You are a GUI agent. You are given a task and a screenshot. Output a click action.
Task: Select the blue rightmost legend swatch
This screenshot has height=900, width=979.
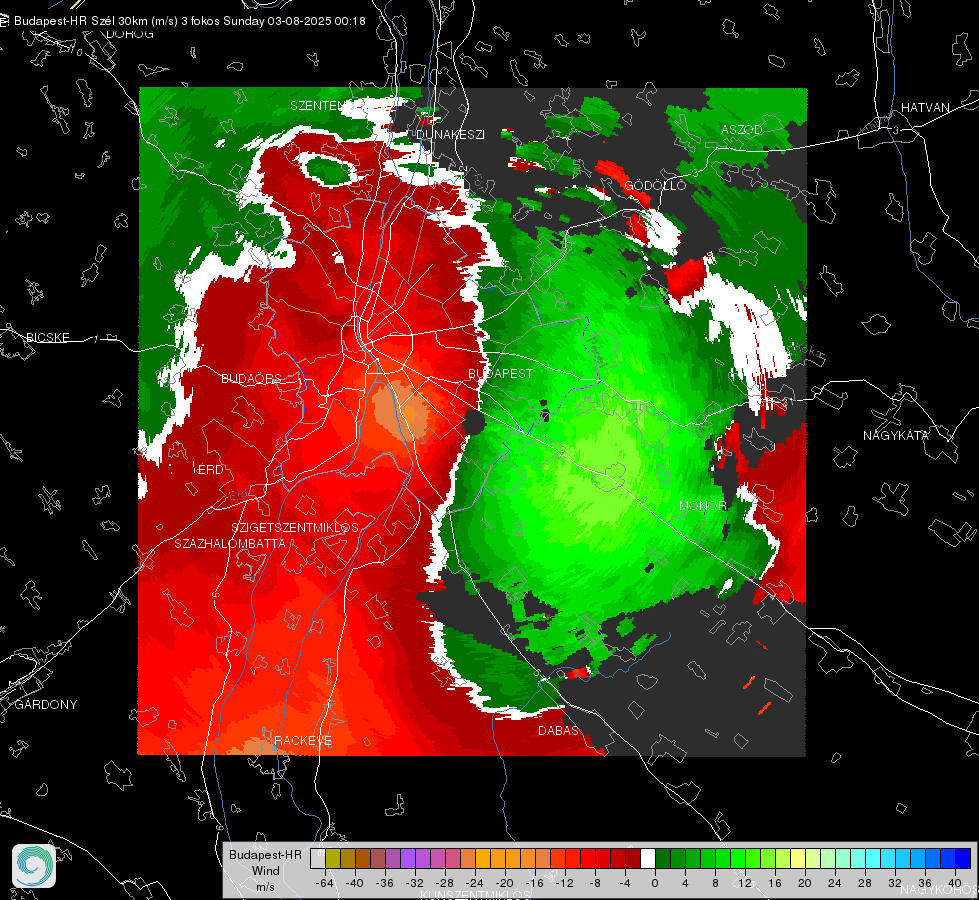963,859
